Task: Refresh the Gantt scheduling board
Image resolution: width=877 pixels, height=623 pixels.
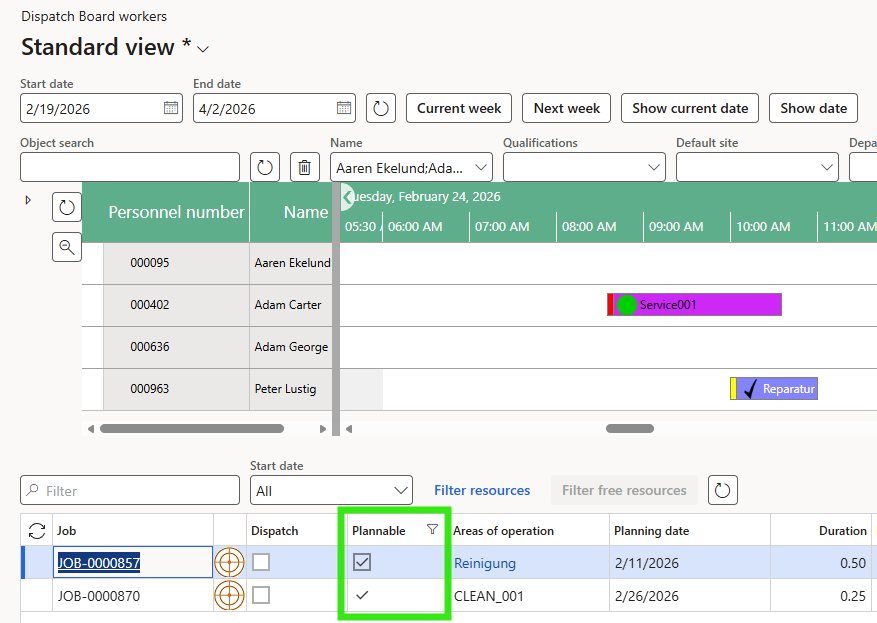Action: pos(66,205)
